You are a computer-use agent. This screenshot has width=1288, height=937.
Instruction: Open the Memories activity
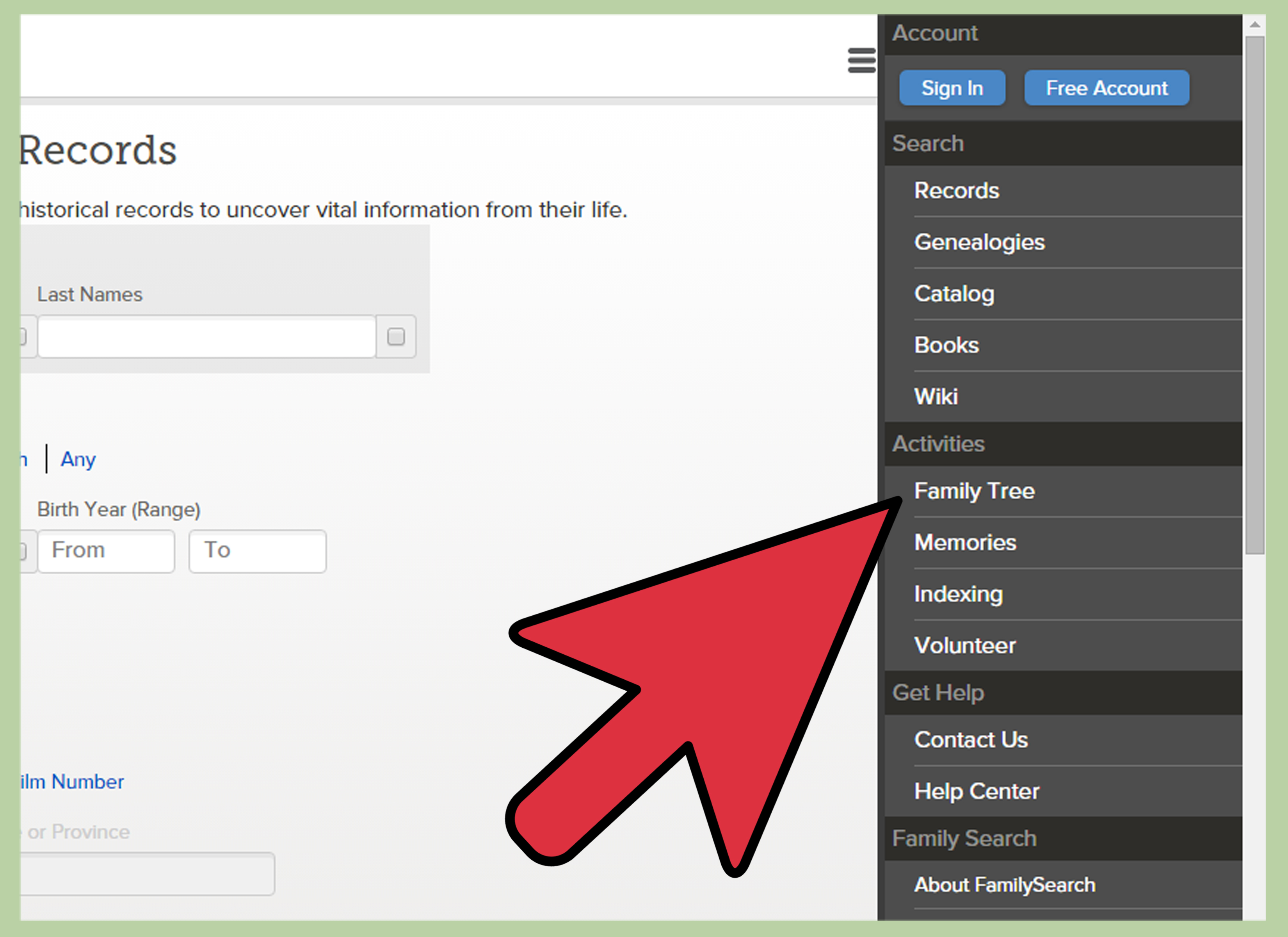click(965, 542)
